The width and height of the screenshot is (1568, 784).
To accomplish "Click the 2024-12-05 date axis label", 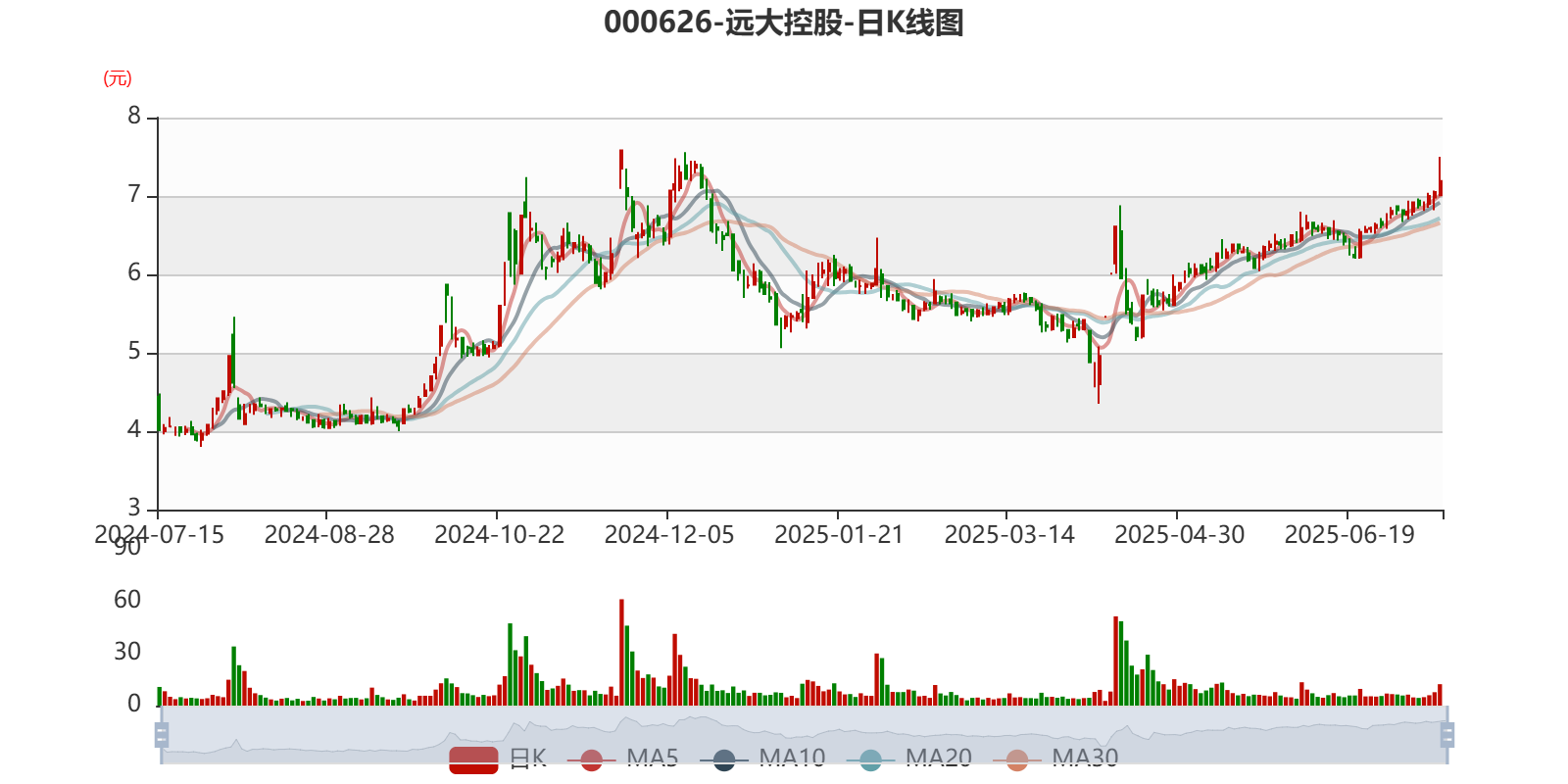I will (x=669, y=535).
